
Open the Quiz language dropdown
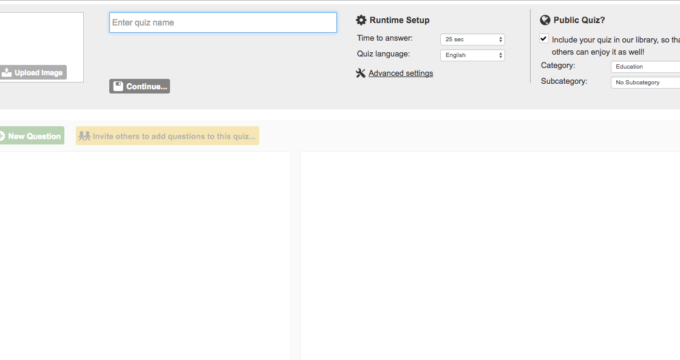(x=472, y=55)
